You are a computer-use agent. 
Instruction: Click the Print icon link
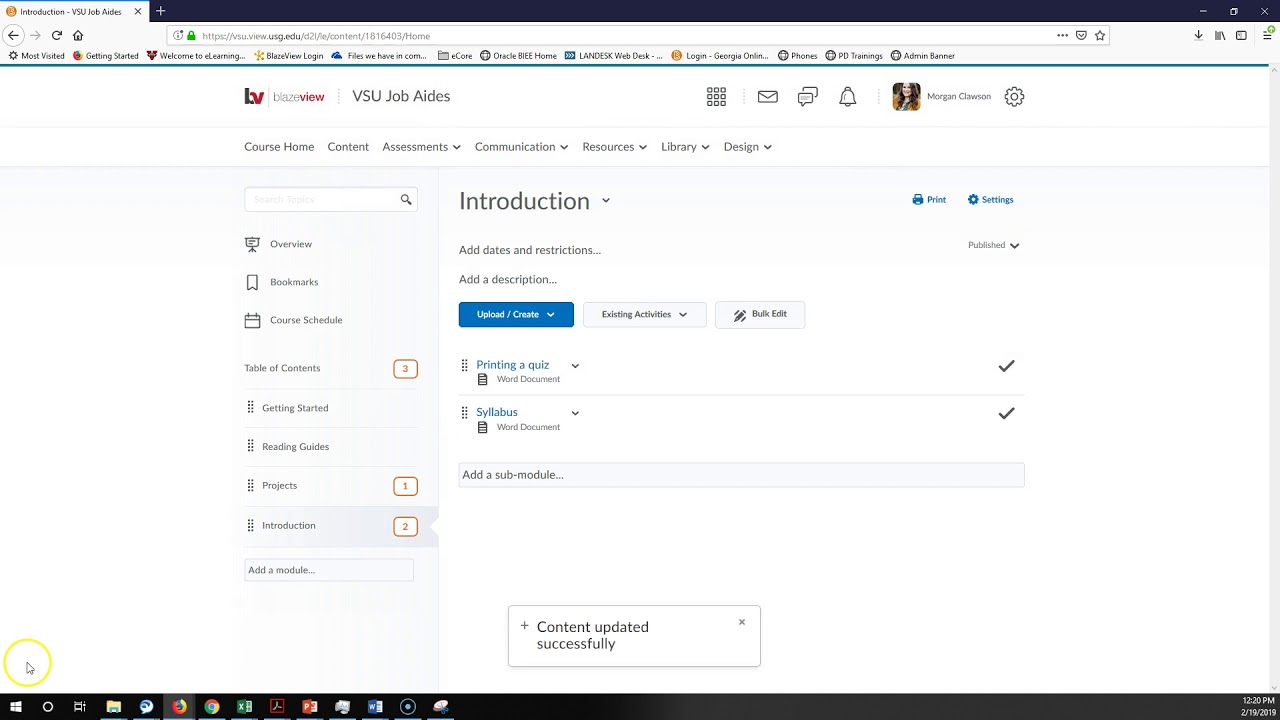(929, 200)
